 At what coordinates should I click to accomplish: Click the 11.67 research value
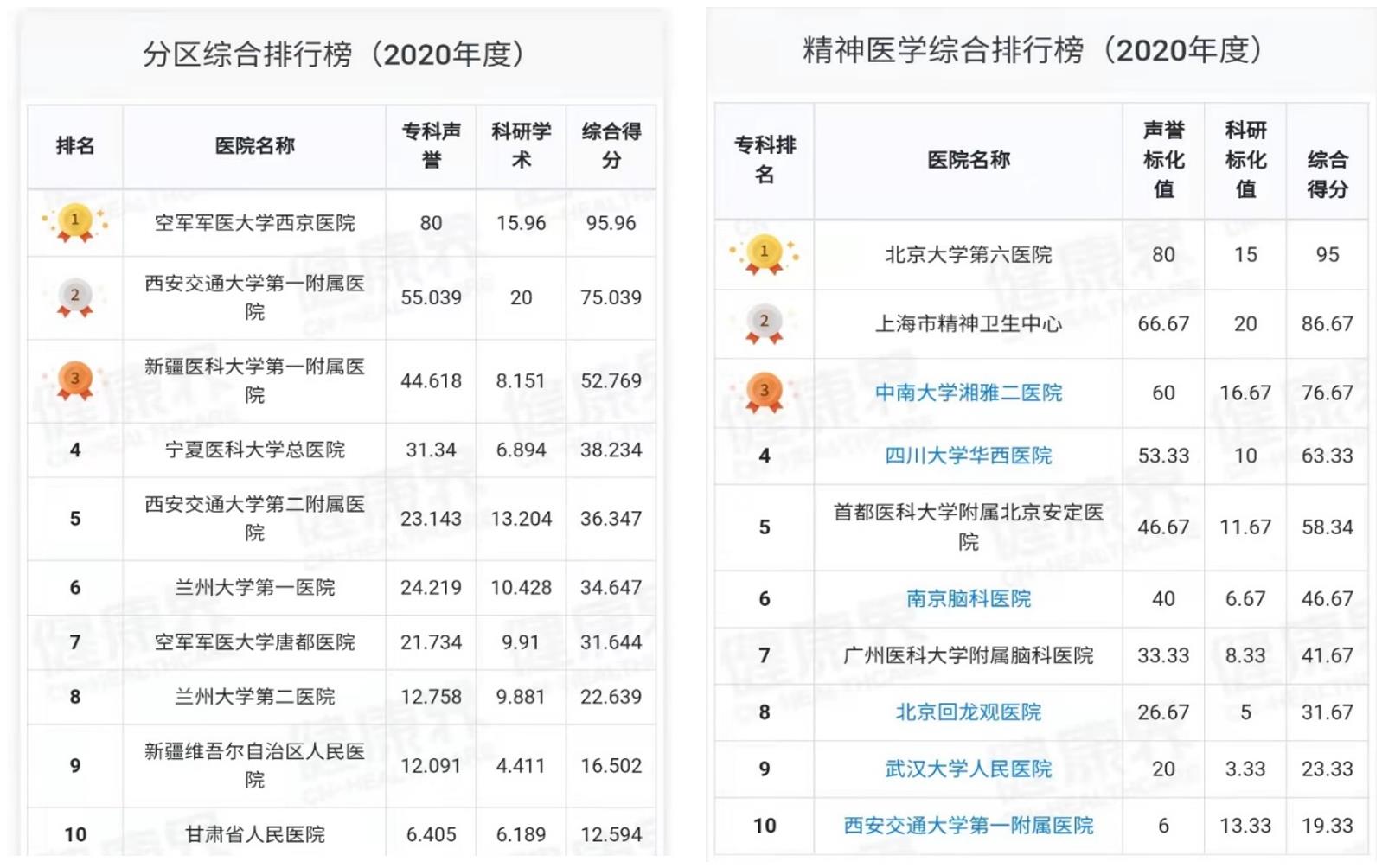(1246, 527)
